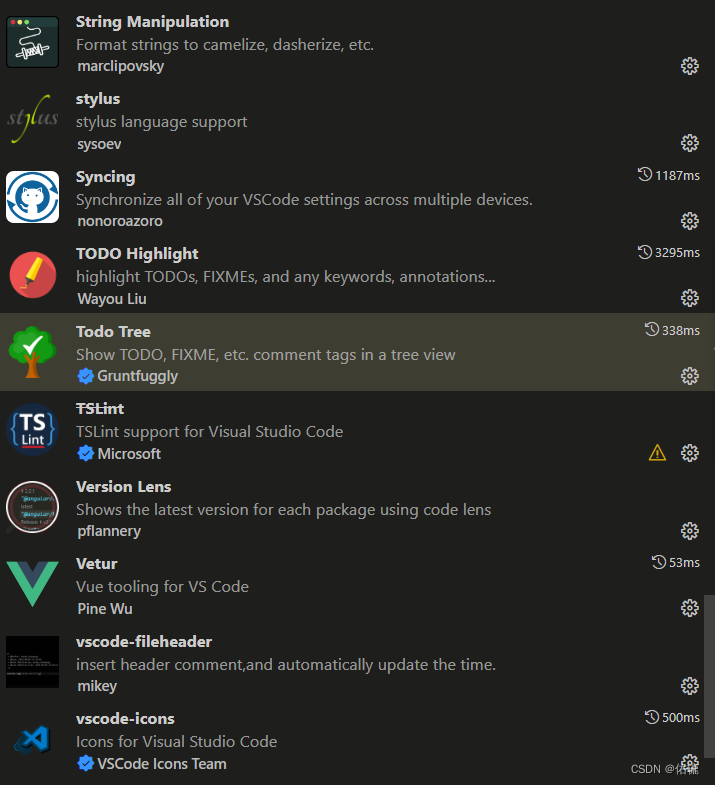715x785 pixels.
Task: Click Syncing activation time clock icon
Action: tap(645, 174)
